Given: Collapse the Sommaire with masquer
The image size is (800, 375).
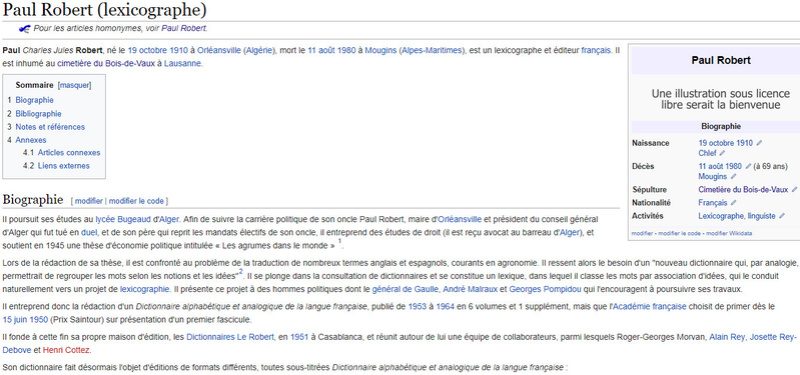Looking at the screenshot, I should pyautogui.click(x=74, y=85).
